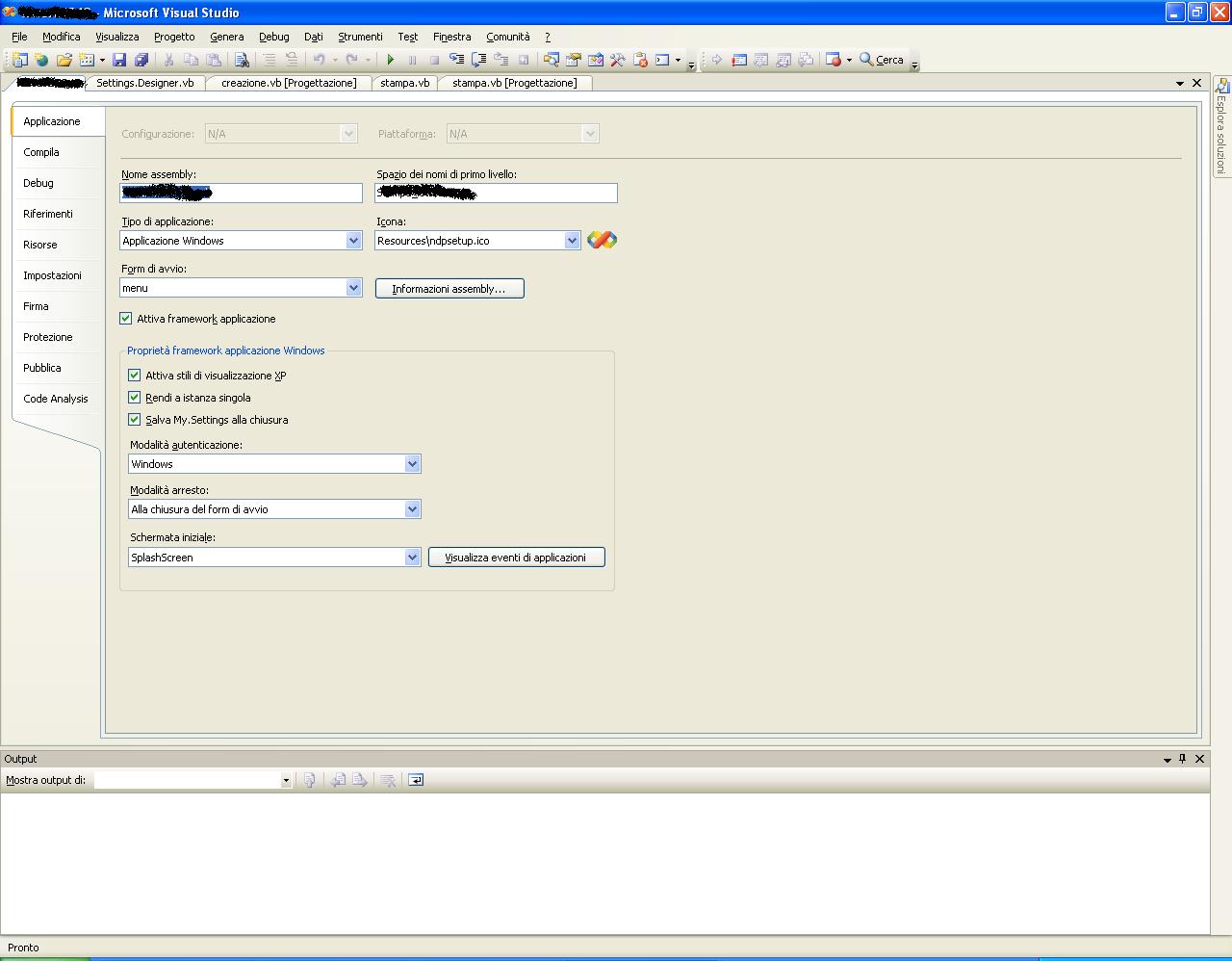The height and width of the screenshot is (961, 1232).
Task: Open Mostra output di dropdown
Action: 286,781
